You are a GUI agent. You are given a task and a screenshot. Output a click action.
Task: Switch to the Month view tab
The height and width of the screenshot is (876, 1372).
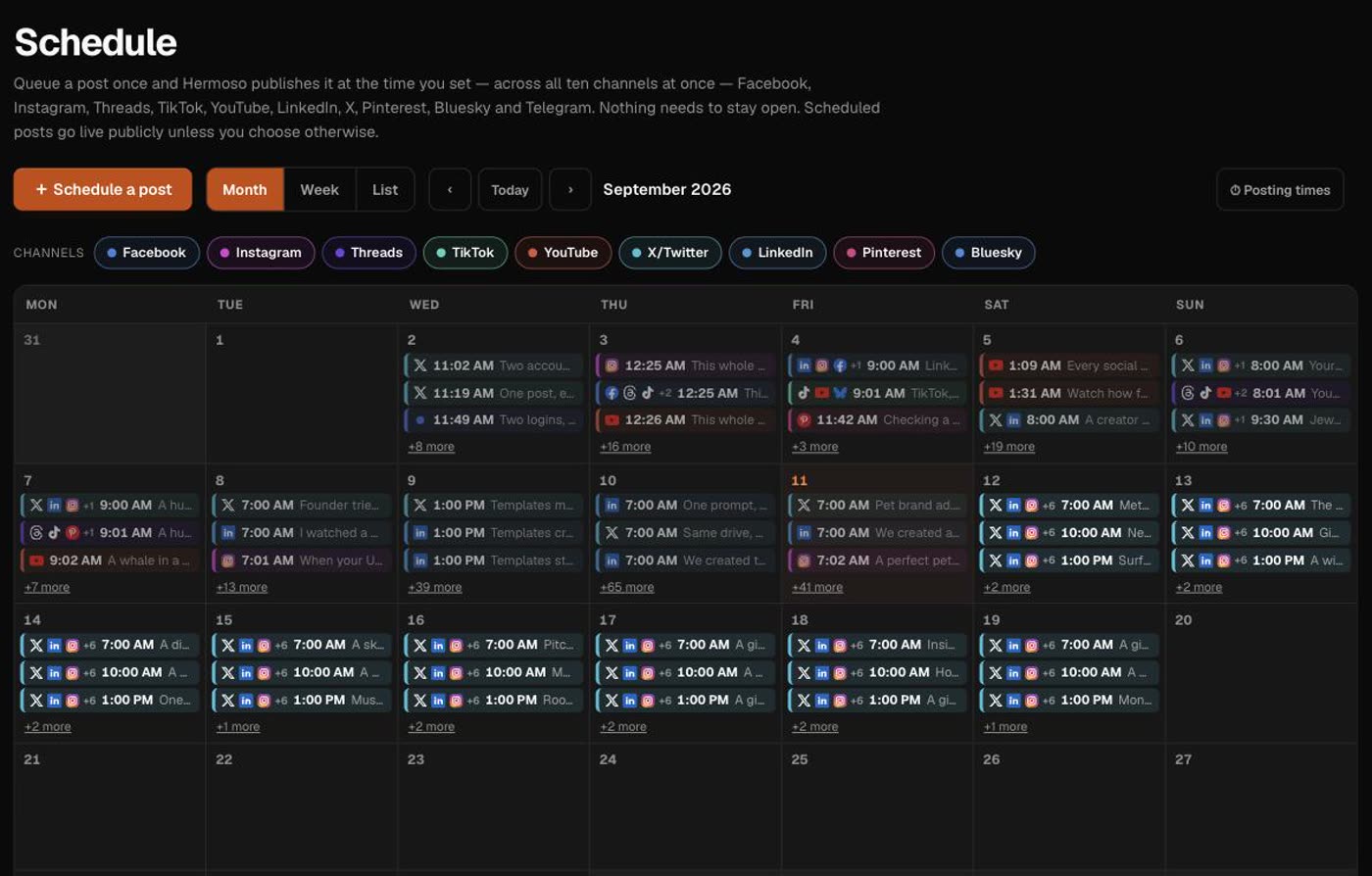pyautogui.click(x=245, y=189)
